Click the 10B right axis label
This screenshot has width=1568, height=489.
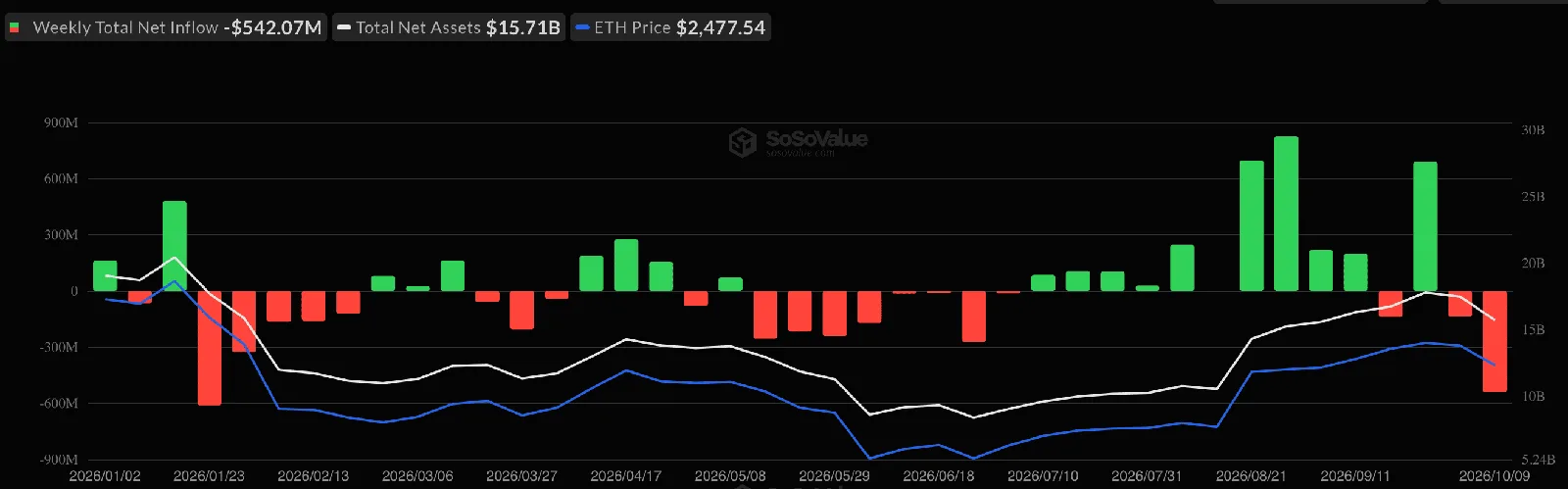point(1533,396)
